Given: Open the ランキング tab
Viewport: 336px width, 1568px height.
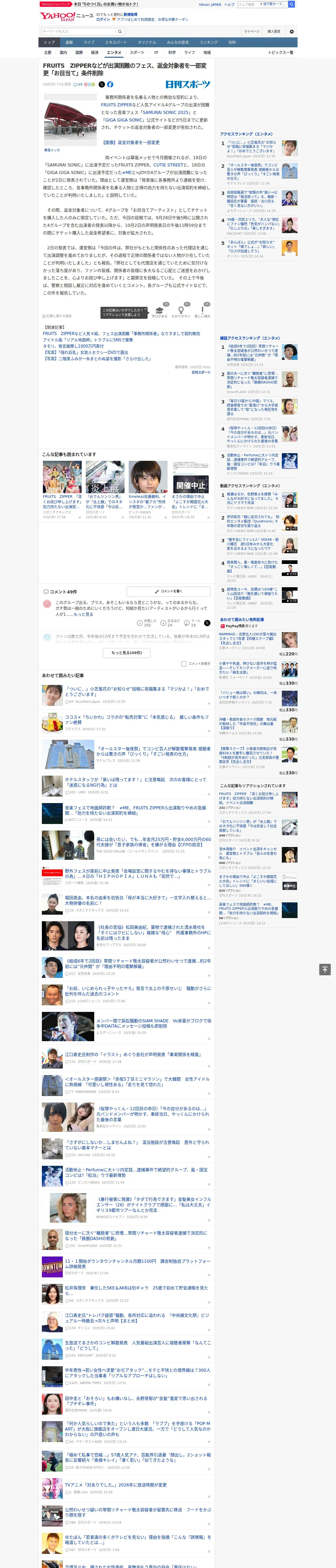Looking at the screenshot, I should pos(209,43).
